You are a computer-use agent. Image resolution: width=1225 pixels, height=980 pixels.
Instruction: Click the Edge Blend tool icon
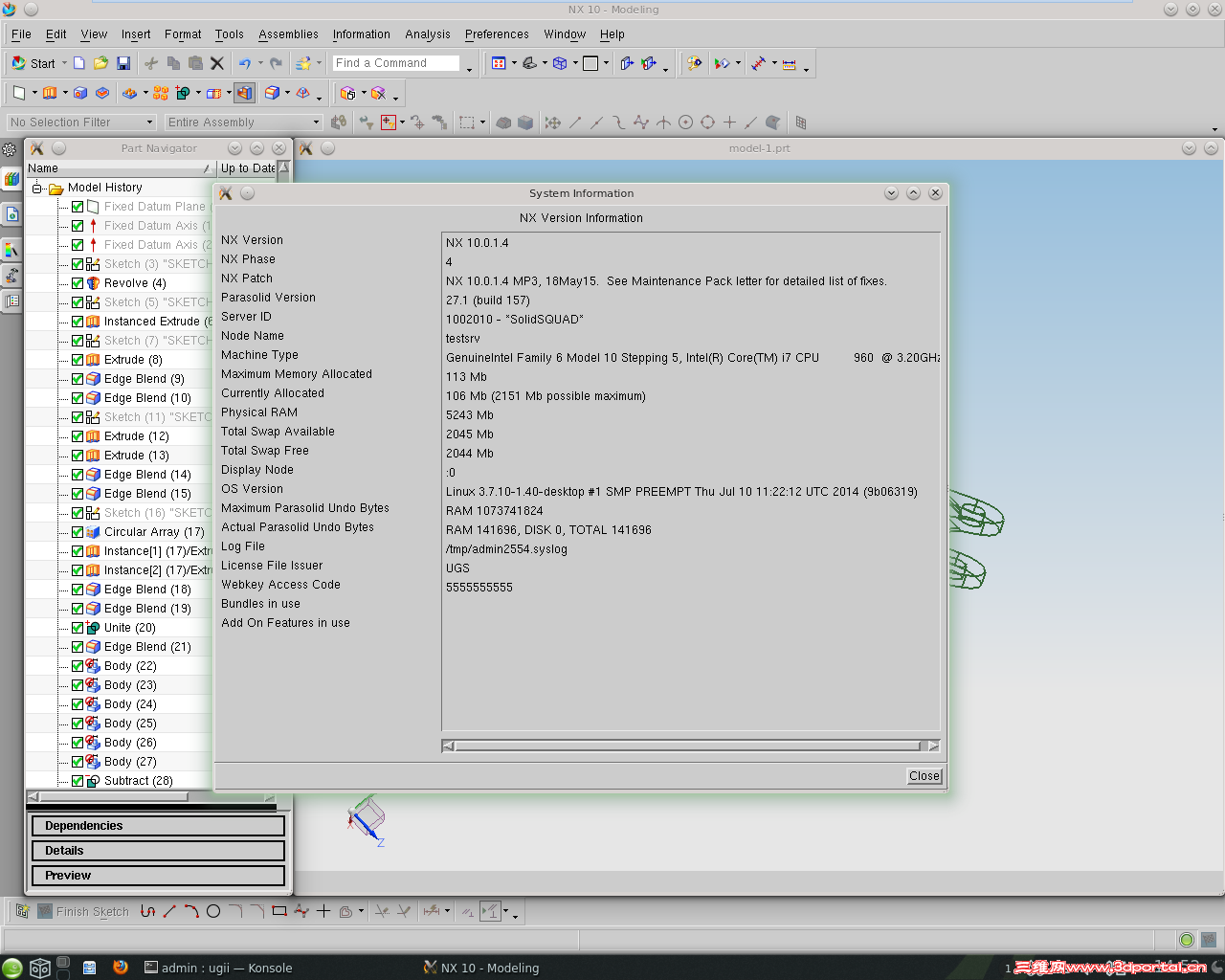pos(270,93)
